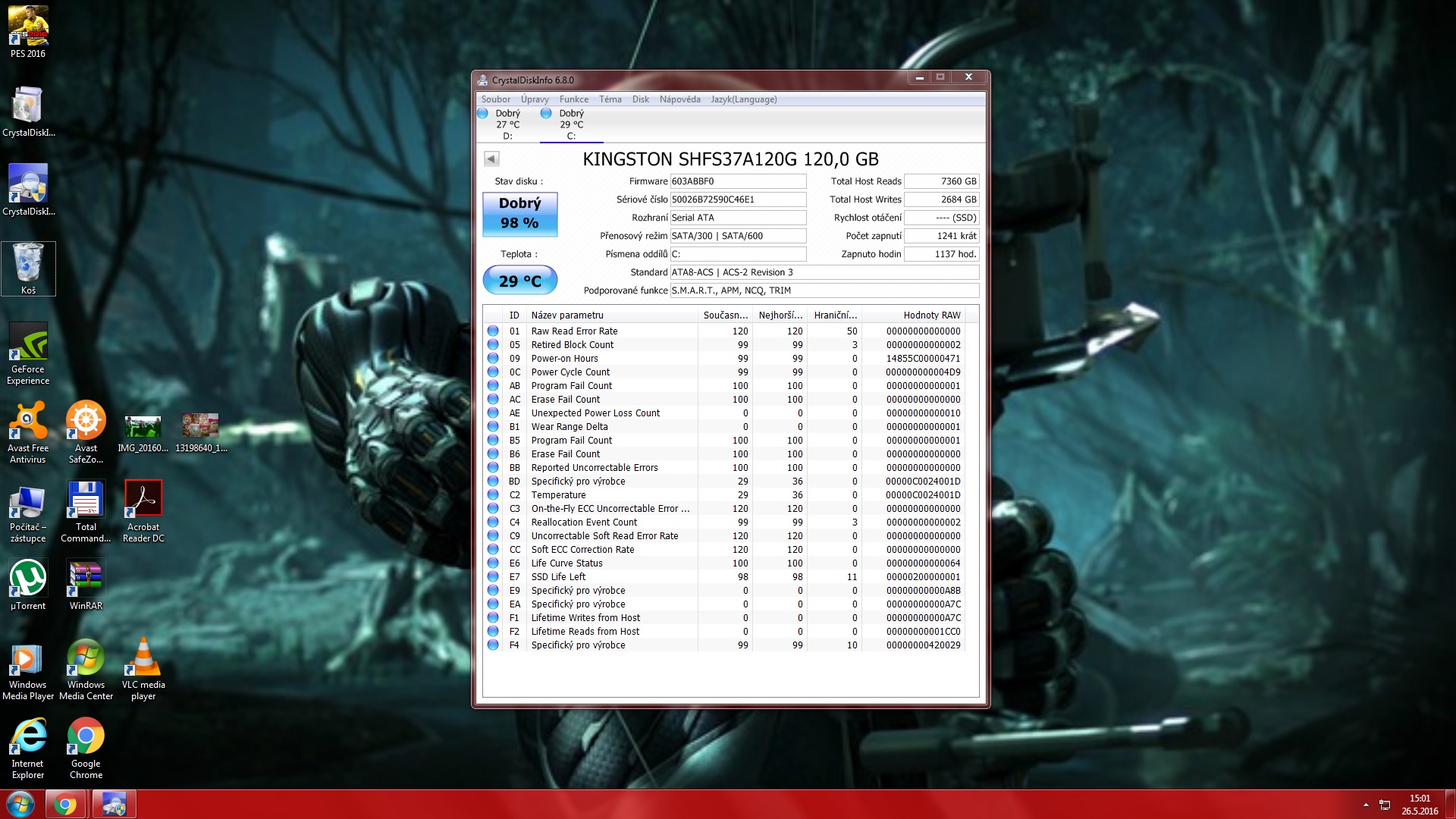This screenshot has width=1456, height=819.
Task: Select the Reallocation Event Count row
Action: click(x=725, y=522)
